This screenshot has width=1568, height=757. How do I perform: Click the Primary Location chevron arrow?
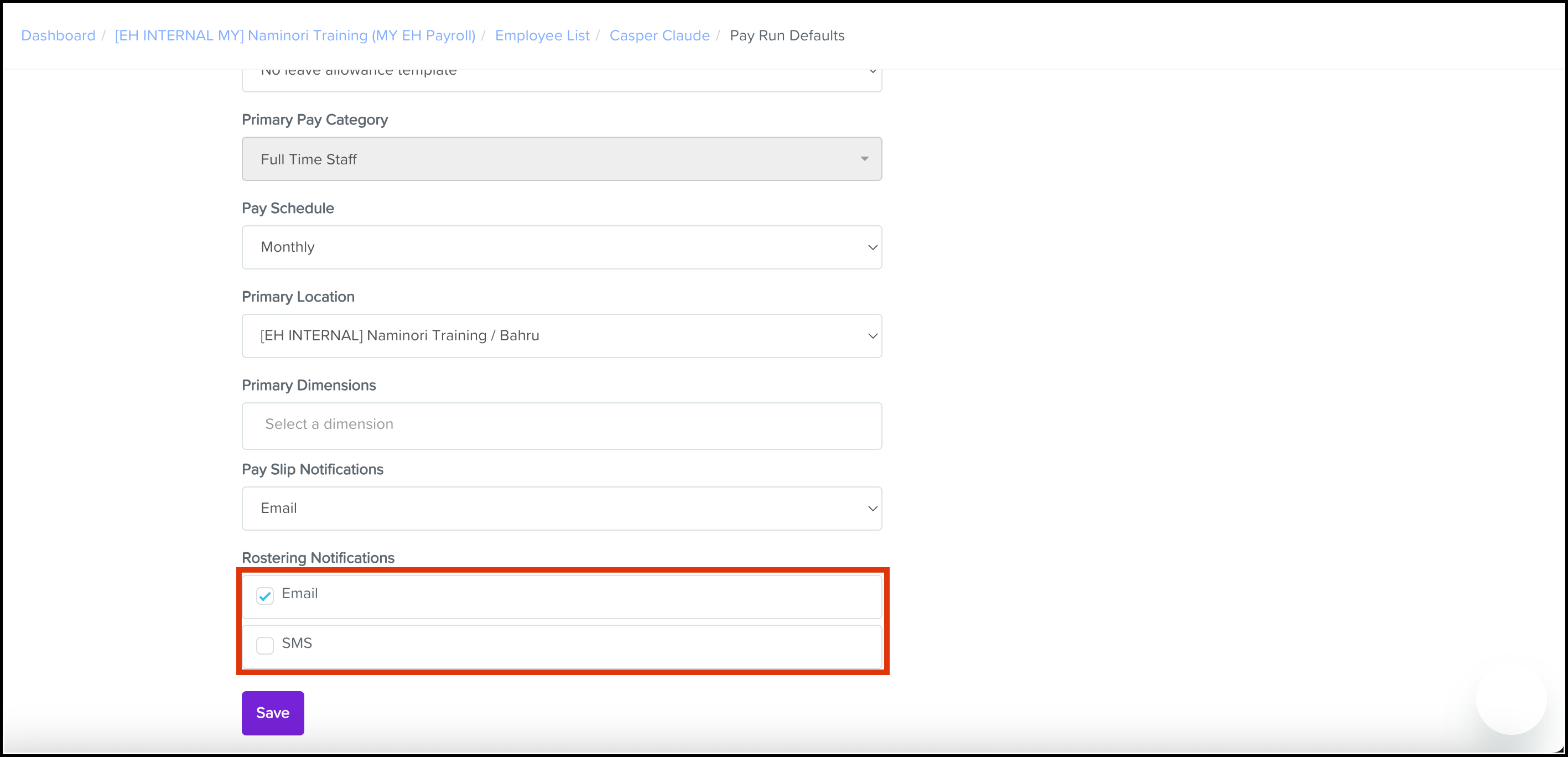(873, 336)
